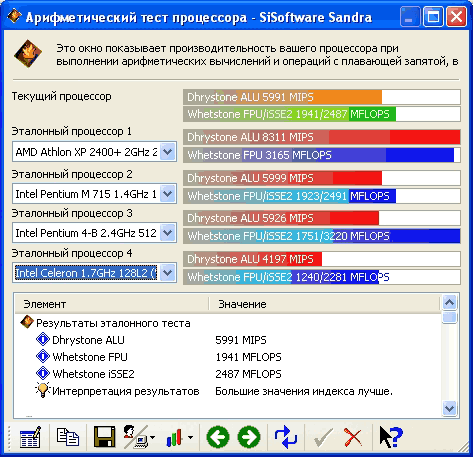
Task: Activate the What's This help cursor icon
Action: click(x=391, y=437)
